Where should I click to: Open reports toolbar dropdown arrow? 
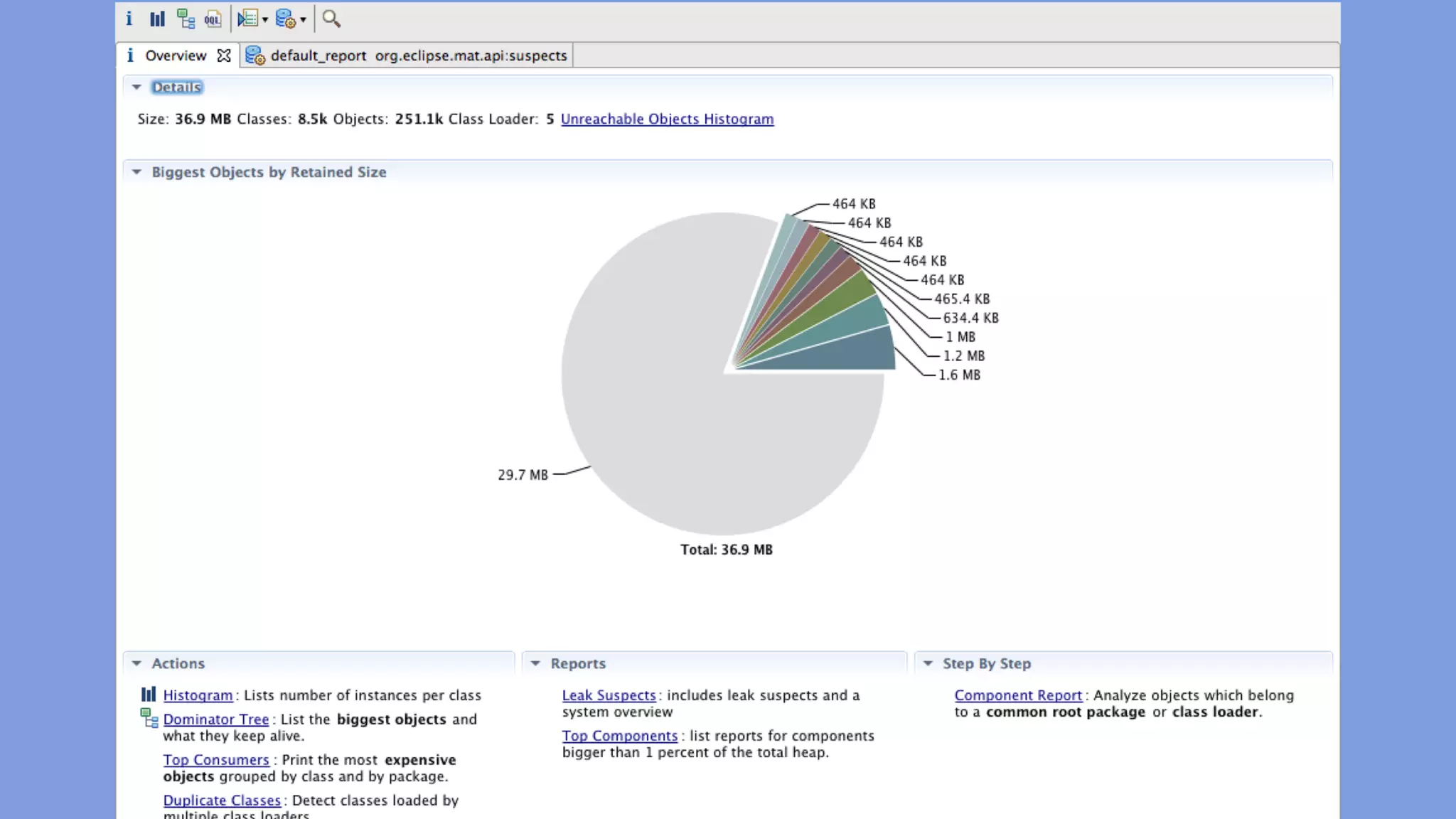304,19
